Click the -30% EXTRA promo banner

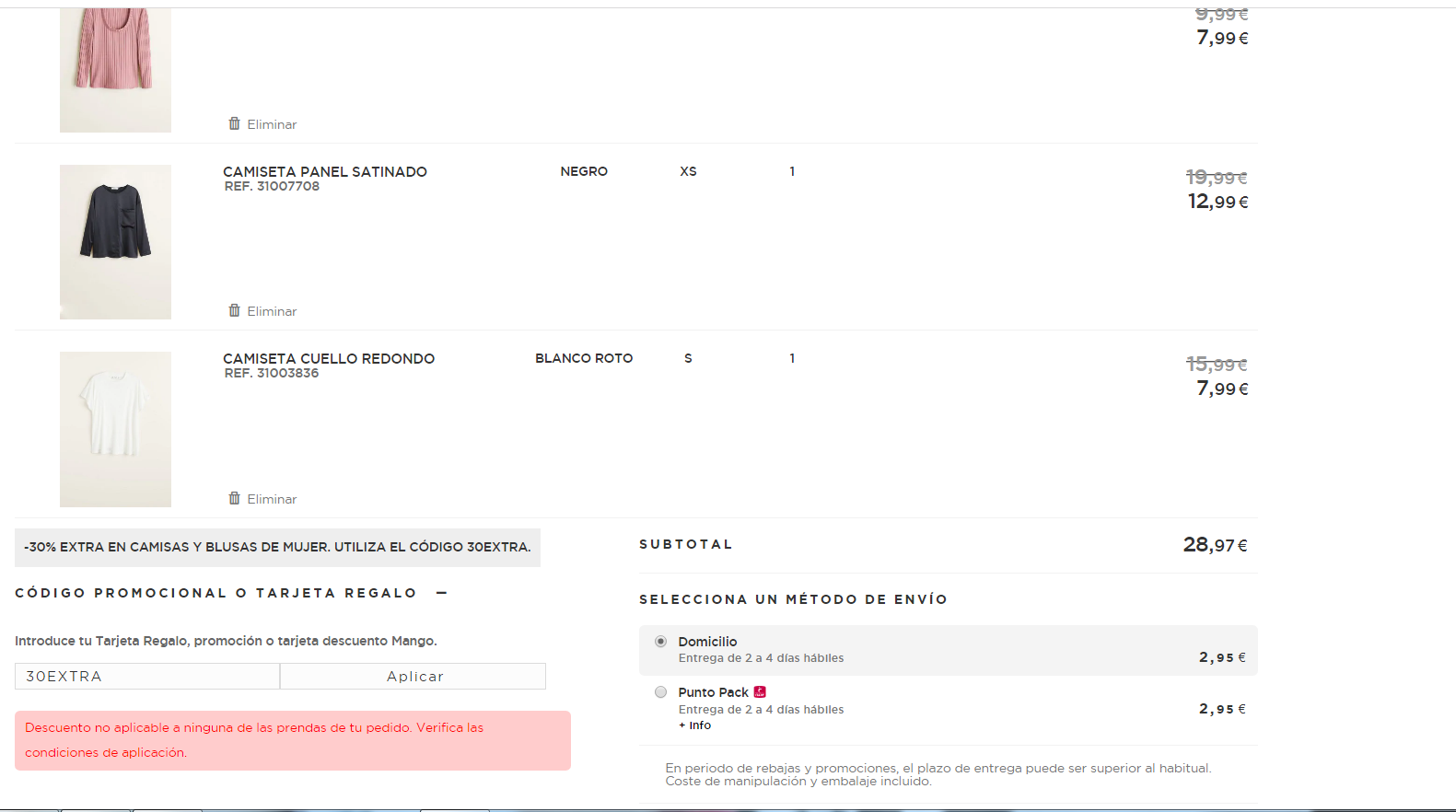[277, 547]
